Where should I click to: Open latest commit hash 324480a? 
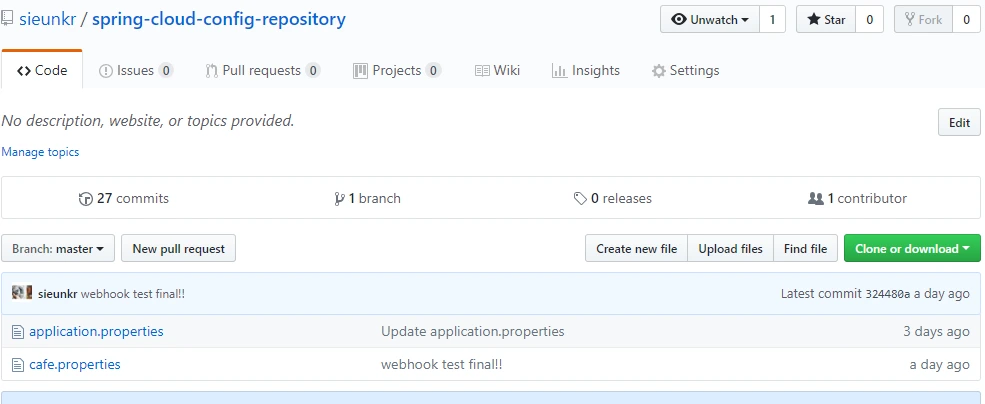(x=887, y=294)
